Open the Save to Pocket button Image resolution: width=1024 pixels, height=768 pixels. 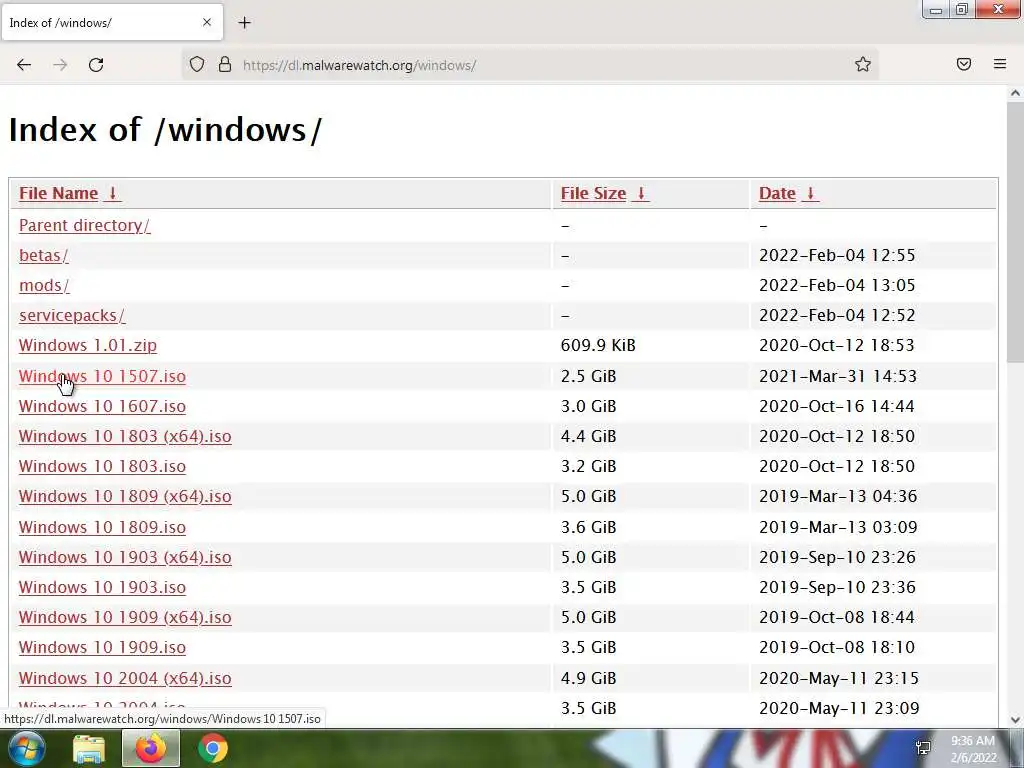964,64
